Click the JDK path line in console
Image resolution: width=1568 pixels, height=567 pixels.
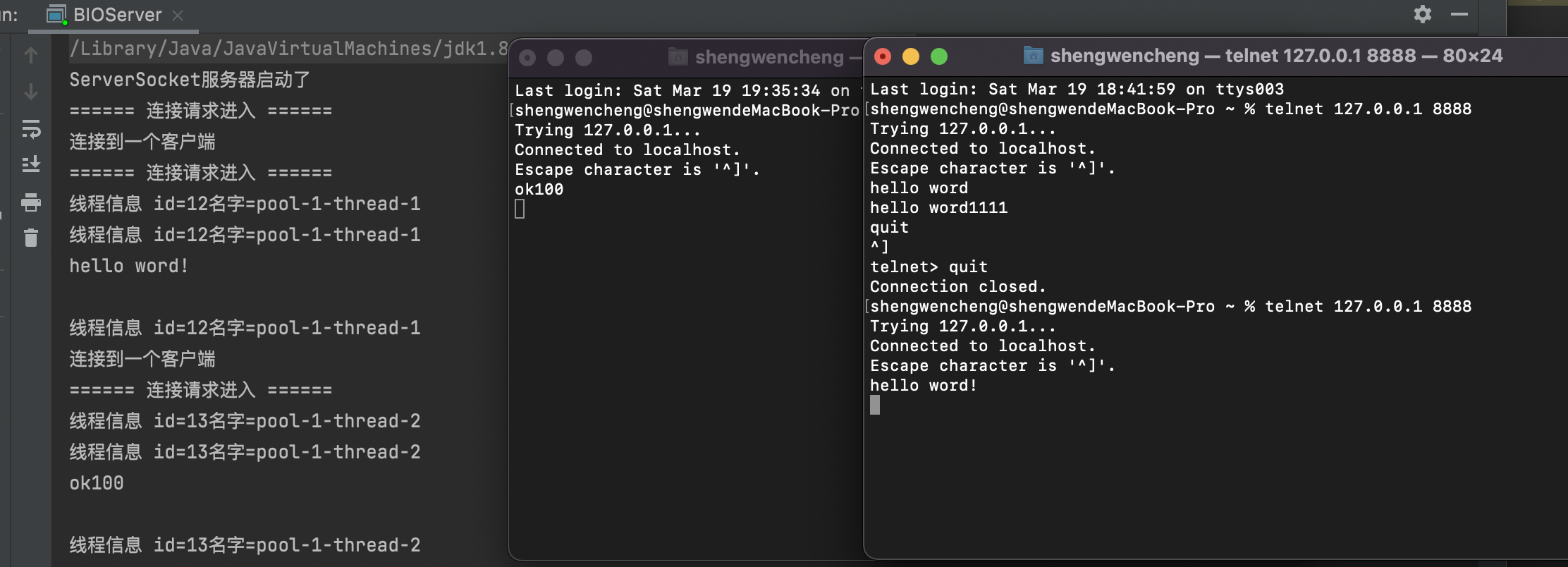(288, 49)
